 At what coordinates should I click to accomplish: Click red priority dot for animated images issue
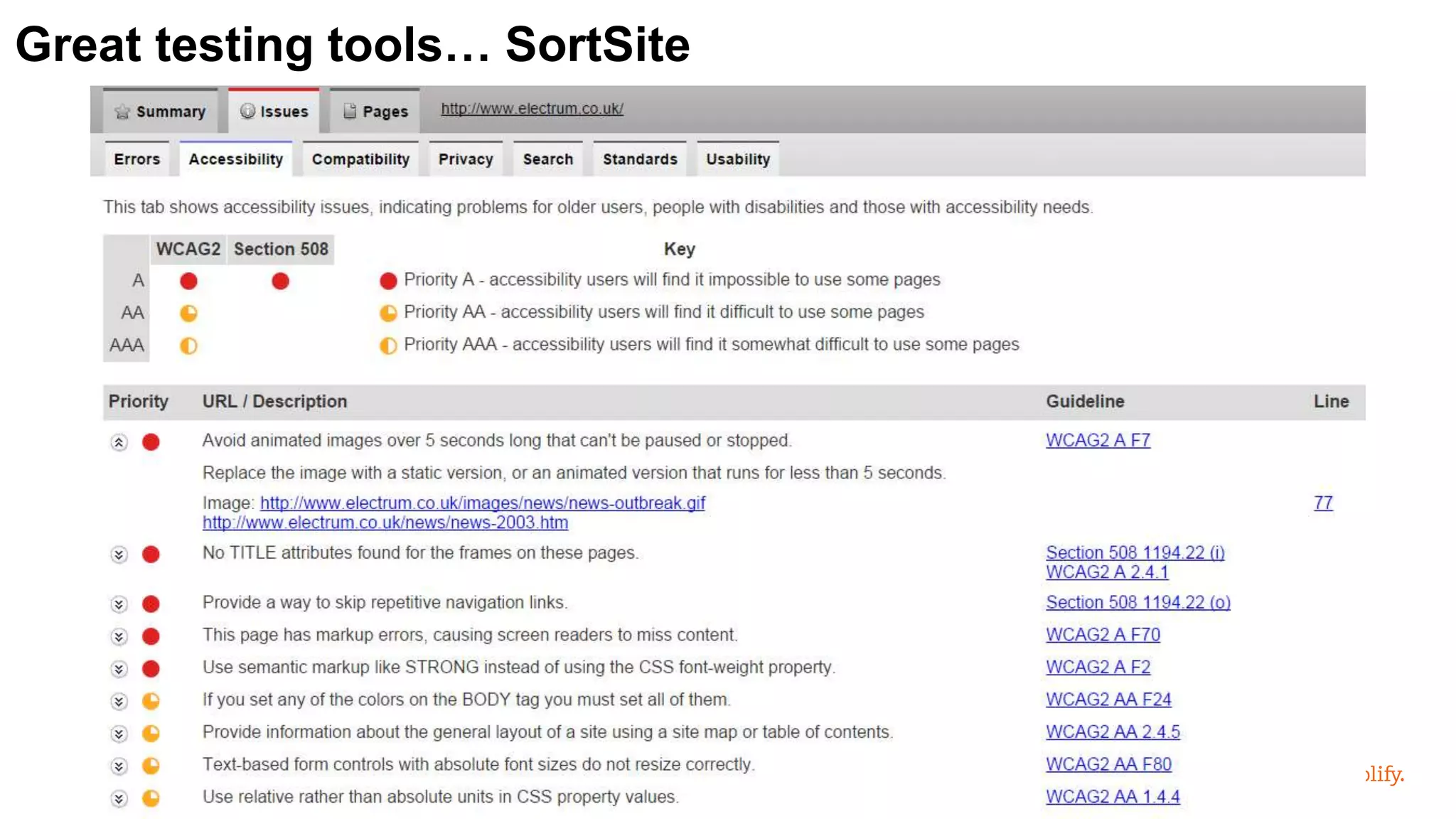(x=151, y=442)
